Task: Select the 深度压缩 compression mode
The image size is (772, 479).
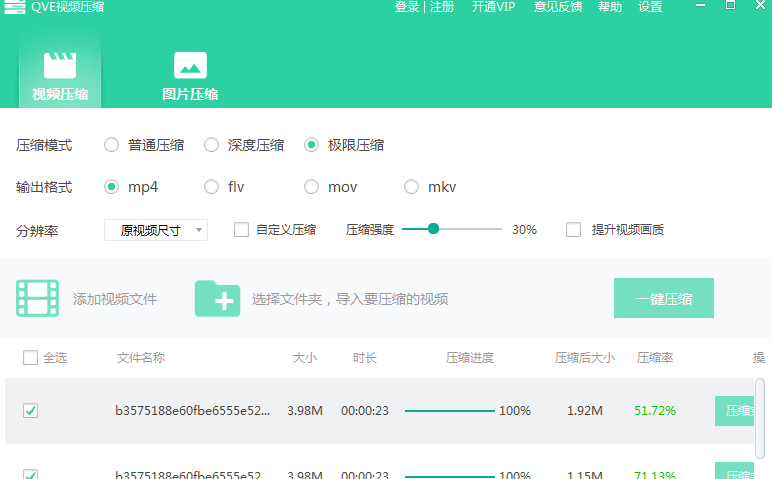Action: (211, 145)
